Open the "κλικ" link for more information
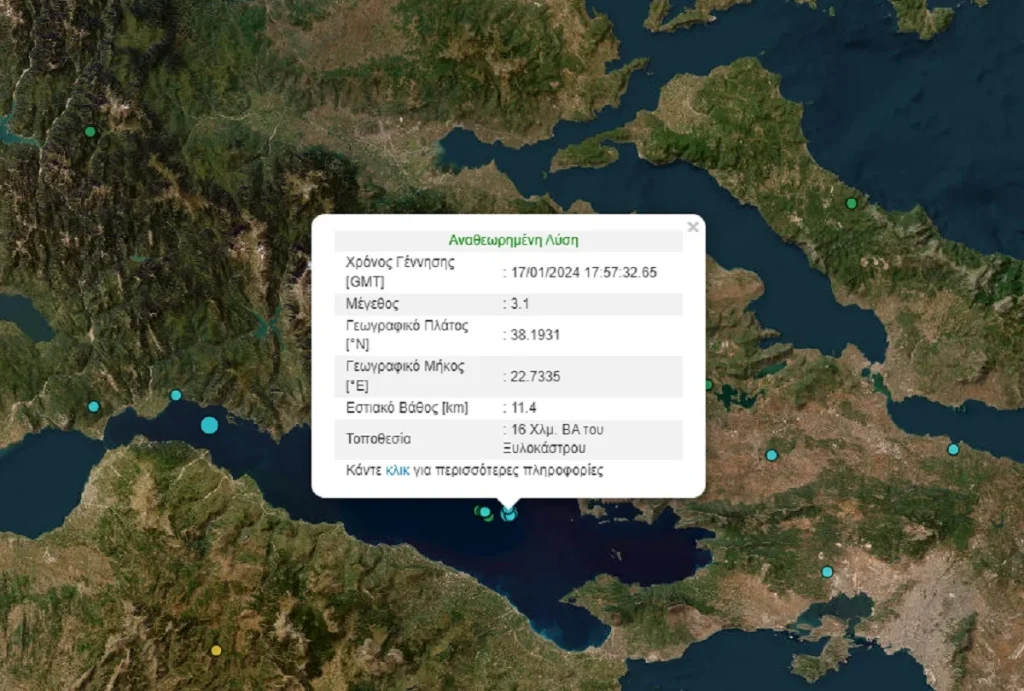This screenshot has width=1024, height=691. pos(397,470)
